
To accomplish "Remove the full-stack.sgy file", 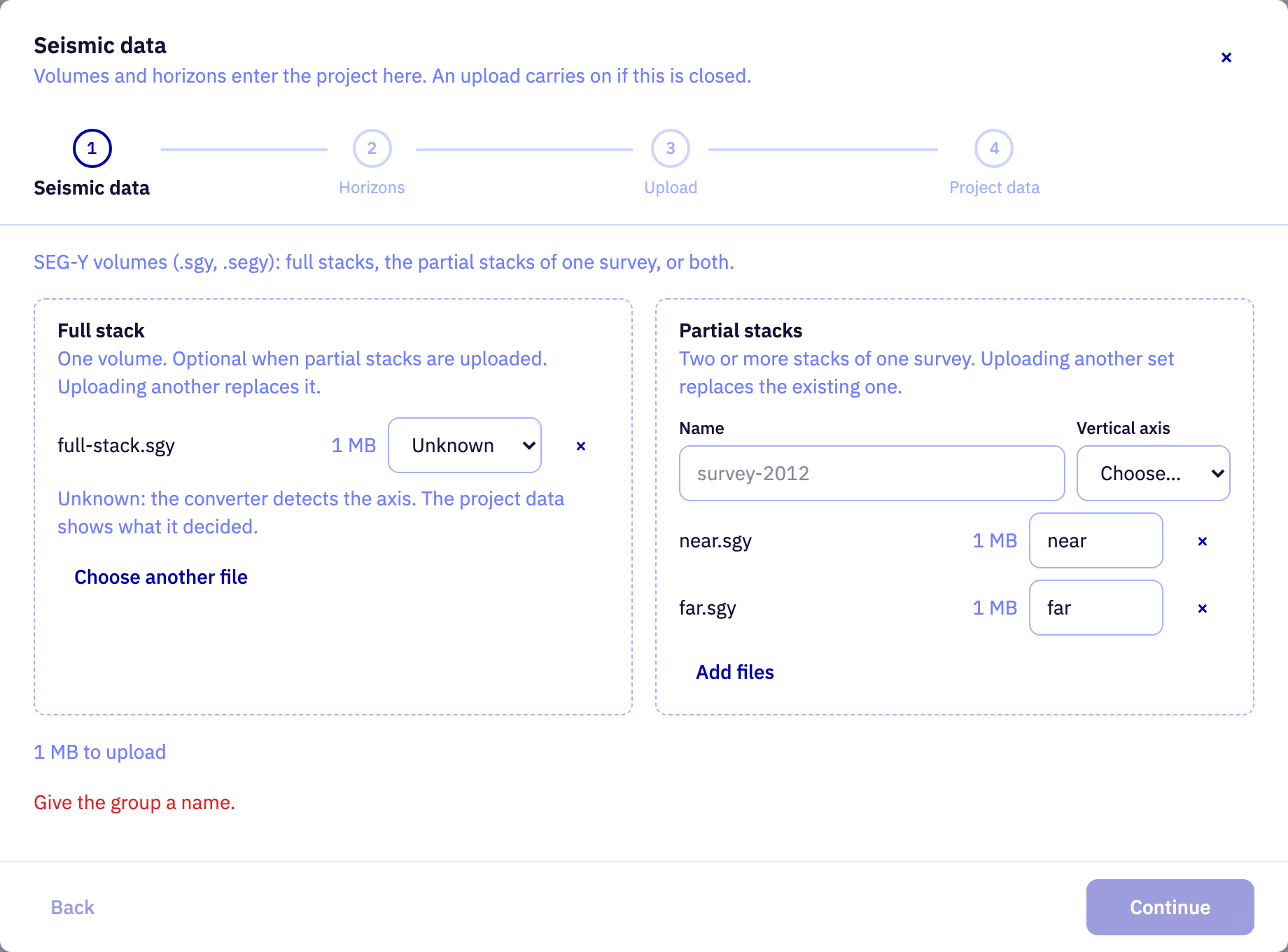I will [580, 446].
